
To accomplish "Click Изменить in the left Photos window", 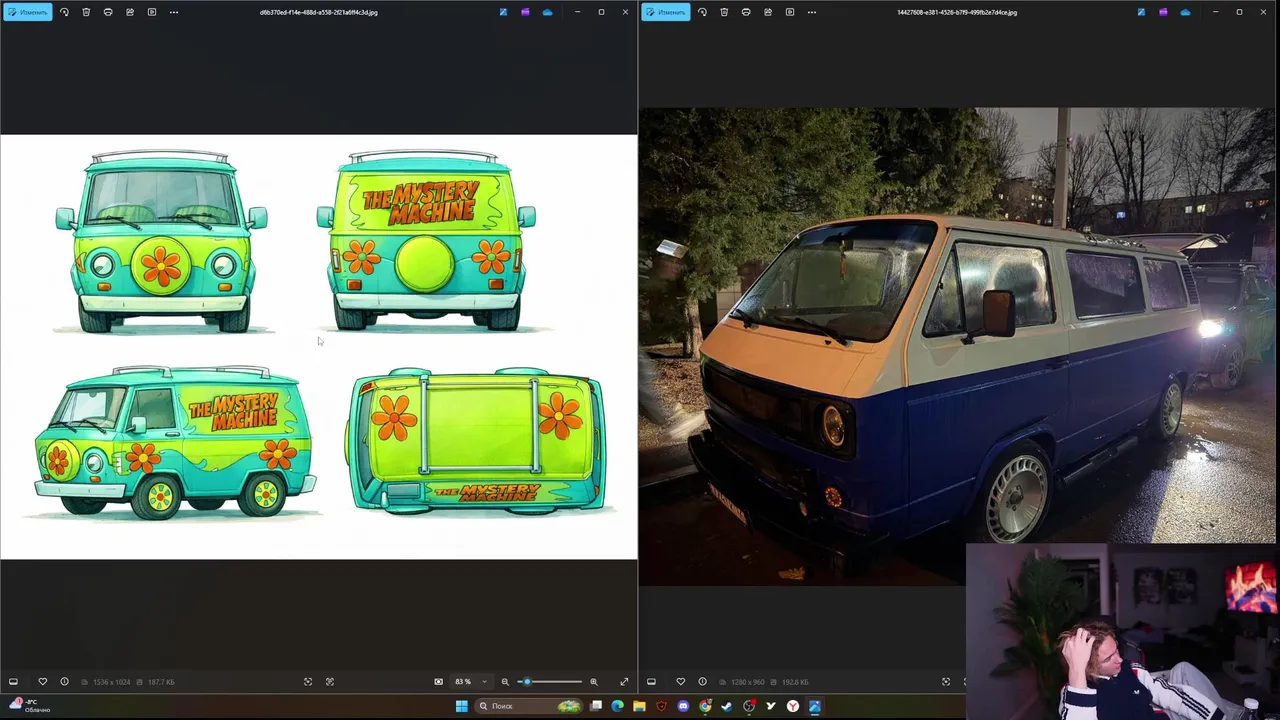I will point(27,12).
